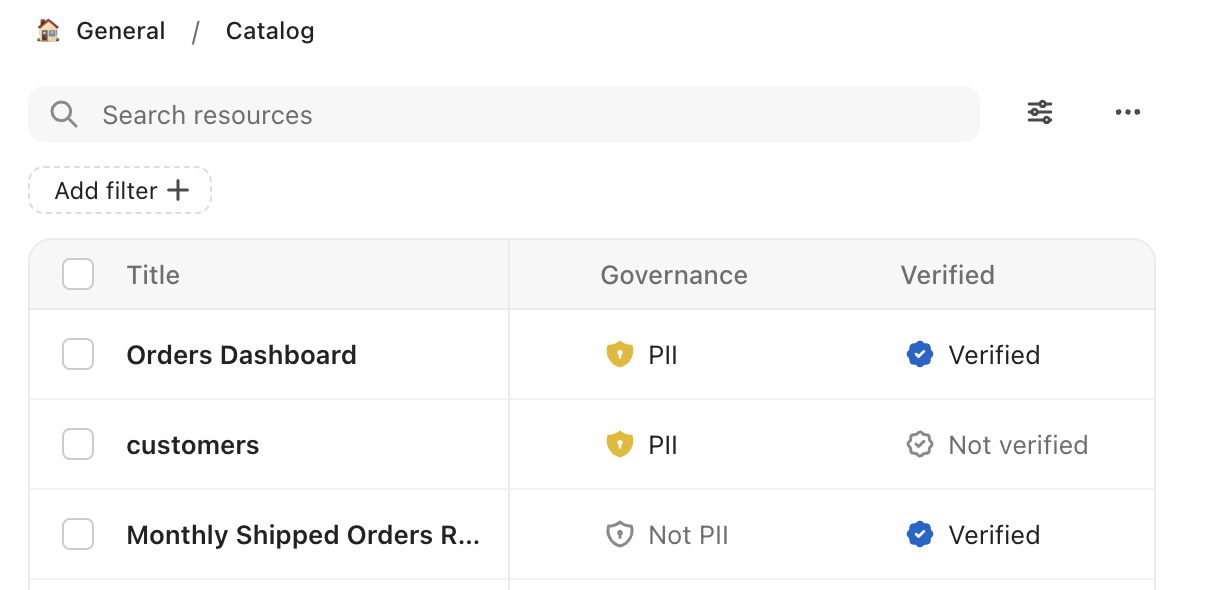Click Verified badge for Monthly Shipped Orders
Image resolution: width=1208 pixels, height=590 pixels.
point(920,535)
